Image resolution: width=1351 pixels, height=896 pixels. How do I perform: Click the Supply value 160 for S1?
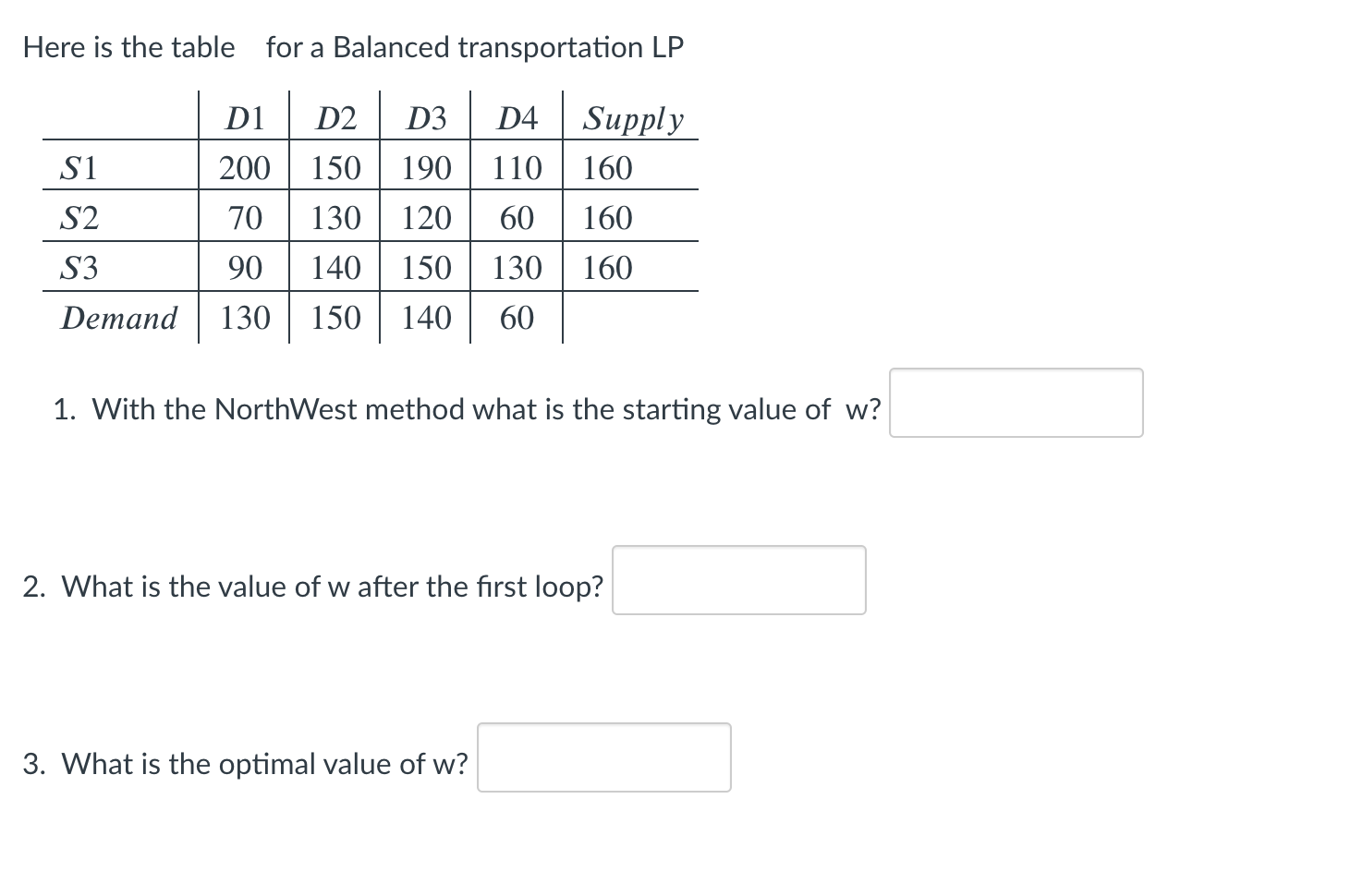[x=606, y=167]
